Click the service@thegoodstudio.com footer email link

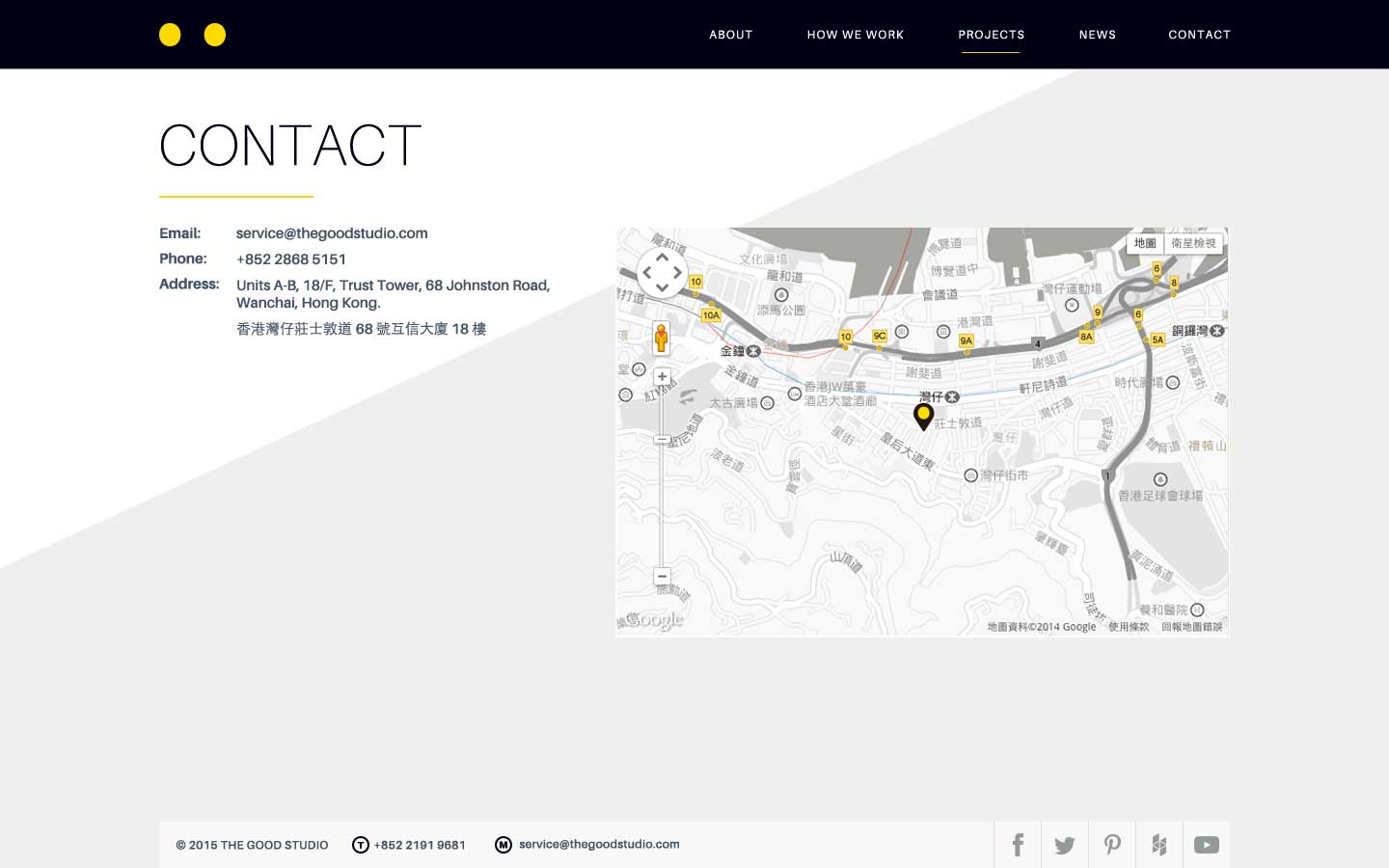coord(599,845)
